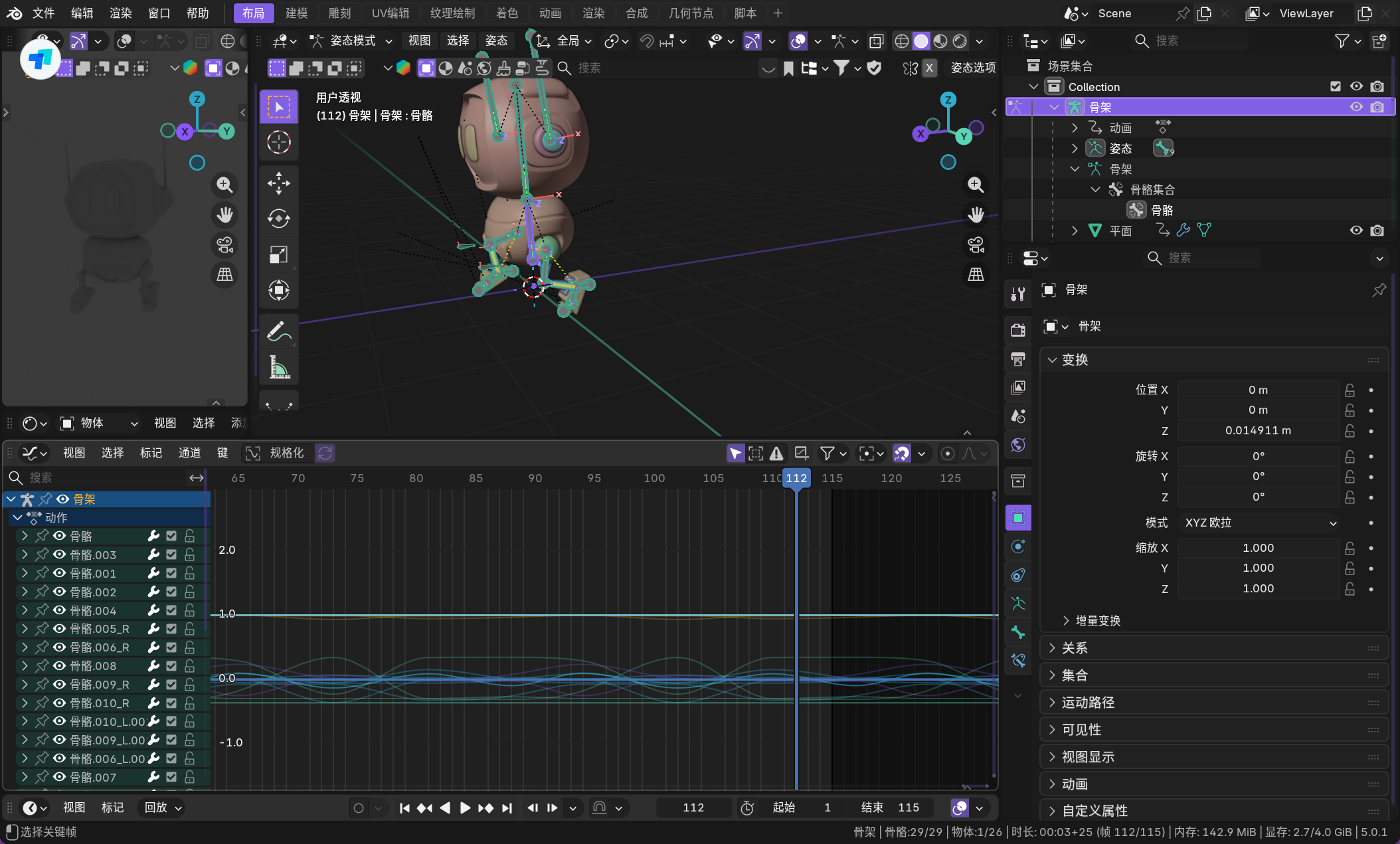Viewport: 1400px width, 844px height.
Task: Open the 姿态模式 mode dropdown
Action: coord(352,41)
